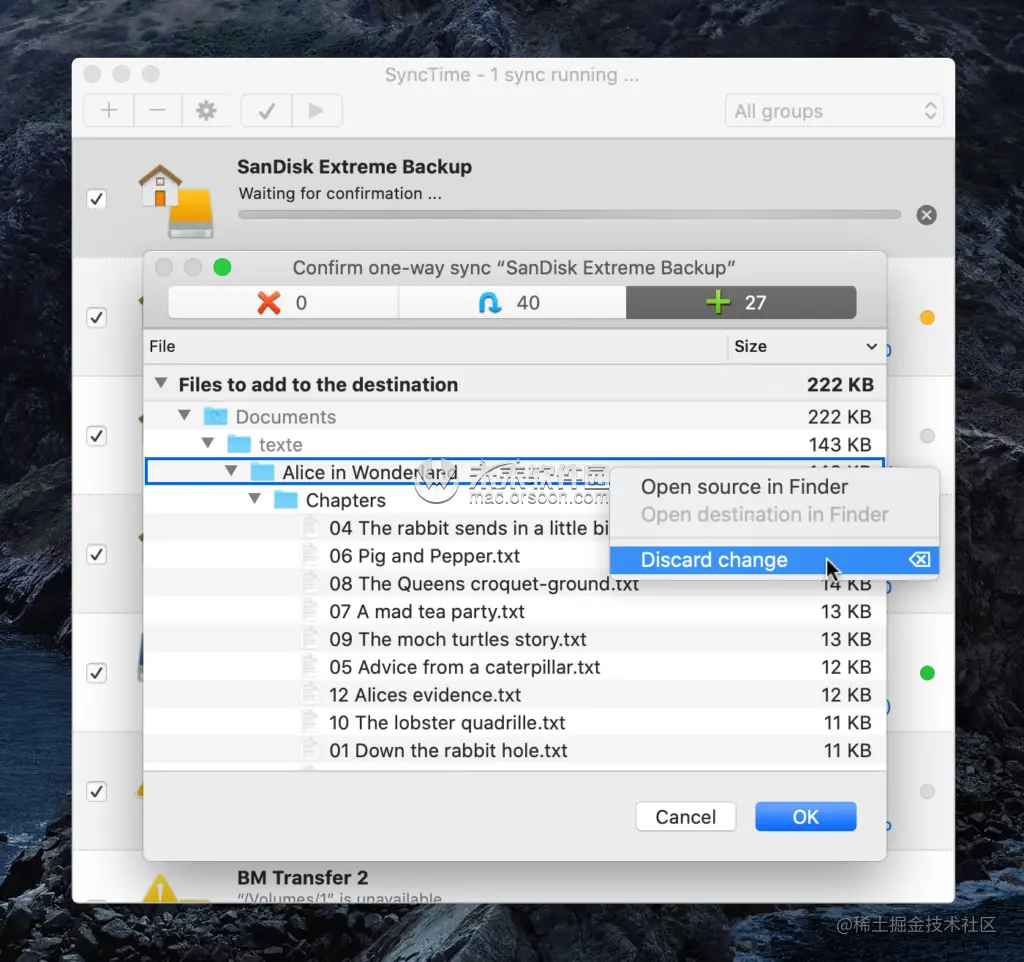Click the red X deletions icon

[x=268, y=302]
